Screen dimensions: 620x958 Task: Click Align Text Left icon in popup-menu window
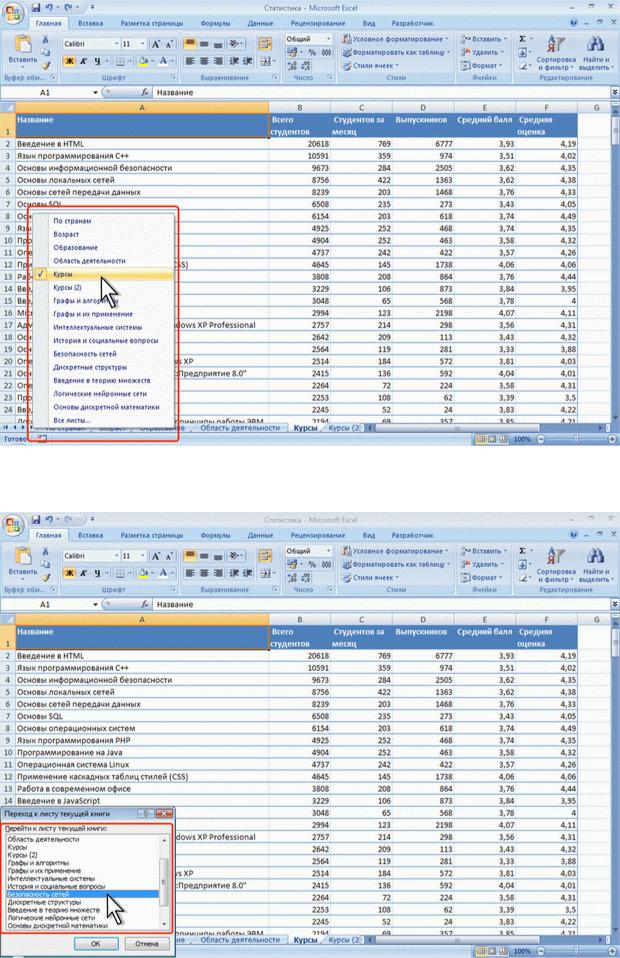(x=190, y=61)
